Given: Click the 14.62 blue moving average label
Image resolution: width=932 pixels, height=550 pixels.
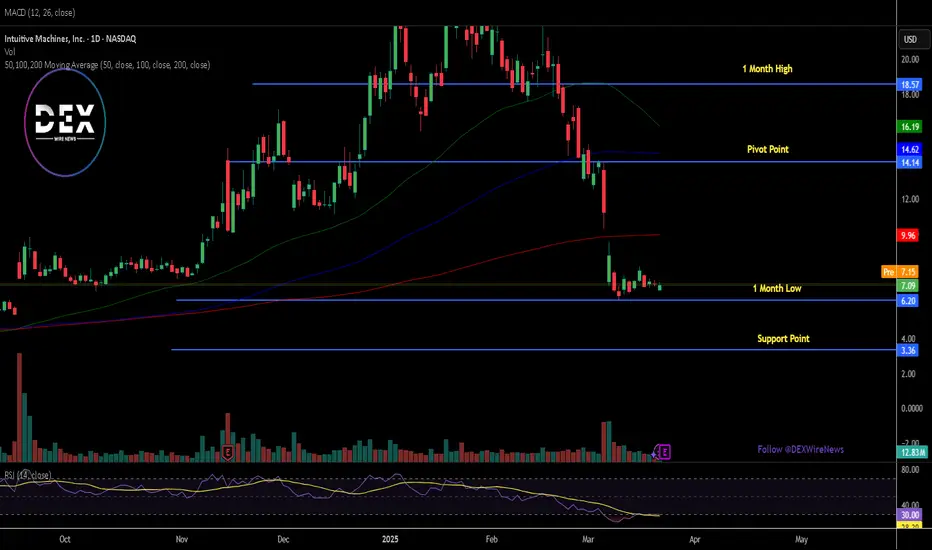Looking at the screenshot, I should pos(909,150).
